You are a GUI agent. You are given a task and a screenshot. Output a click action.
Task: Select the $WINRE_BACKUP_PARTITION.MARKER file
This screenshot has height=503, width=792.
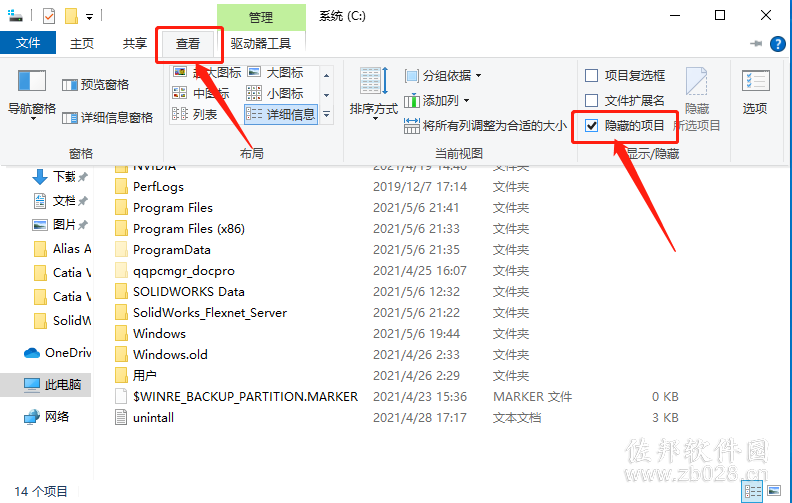click(x=245, y=396)
